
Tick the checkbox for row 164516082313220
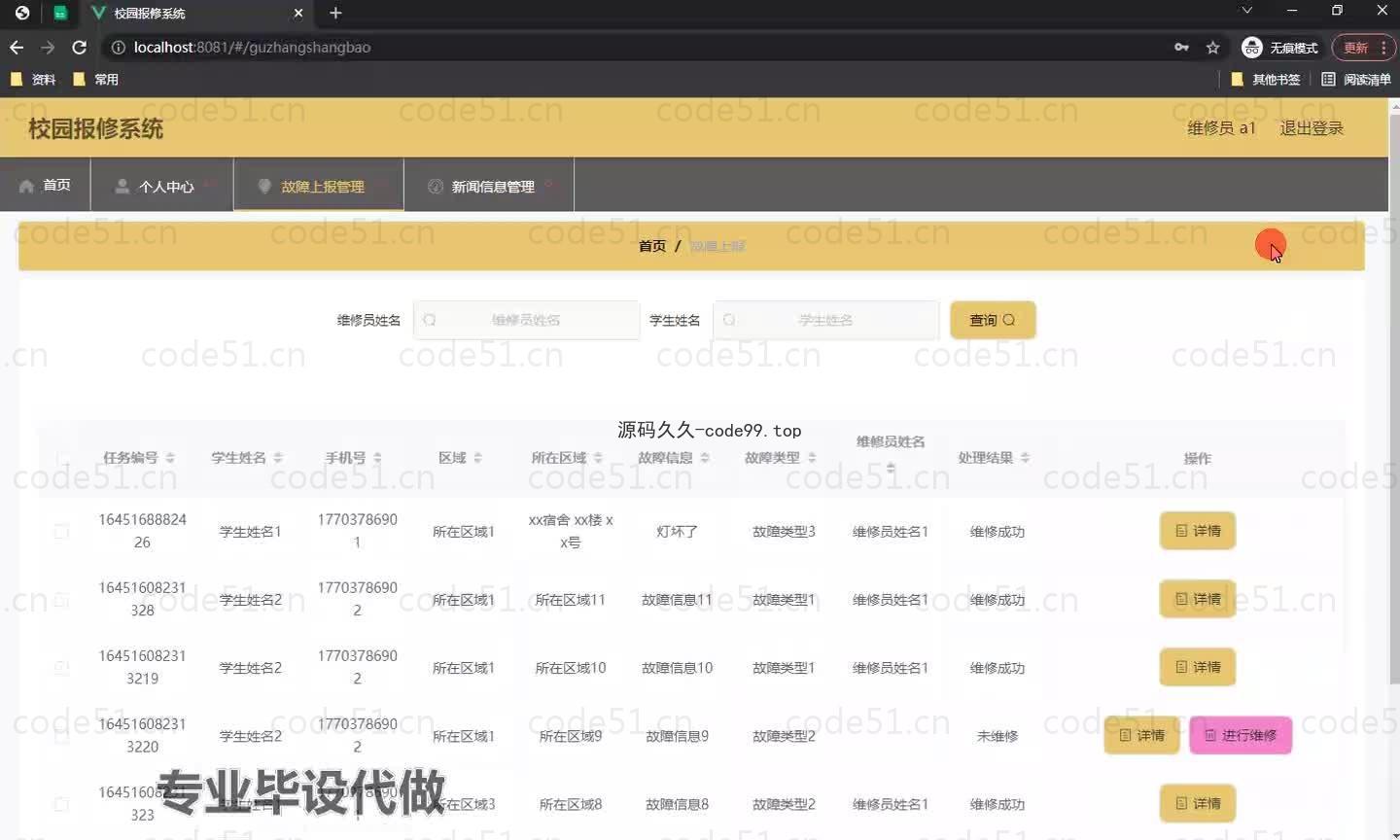(x=61, y=735)
